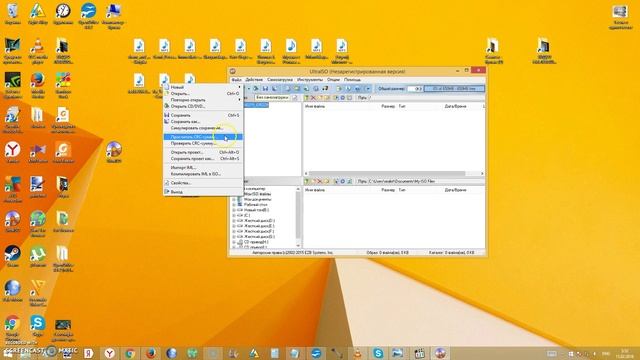Click the dropdown arrow at the end of the main toolbar
The image size is (640, 360).
click(368, 89)
